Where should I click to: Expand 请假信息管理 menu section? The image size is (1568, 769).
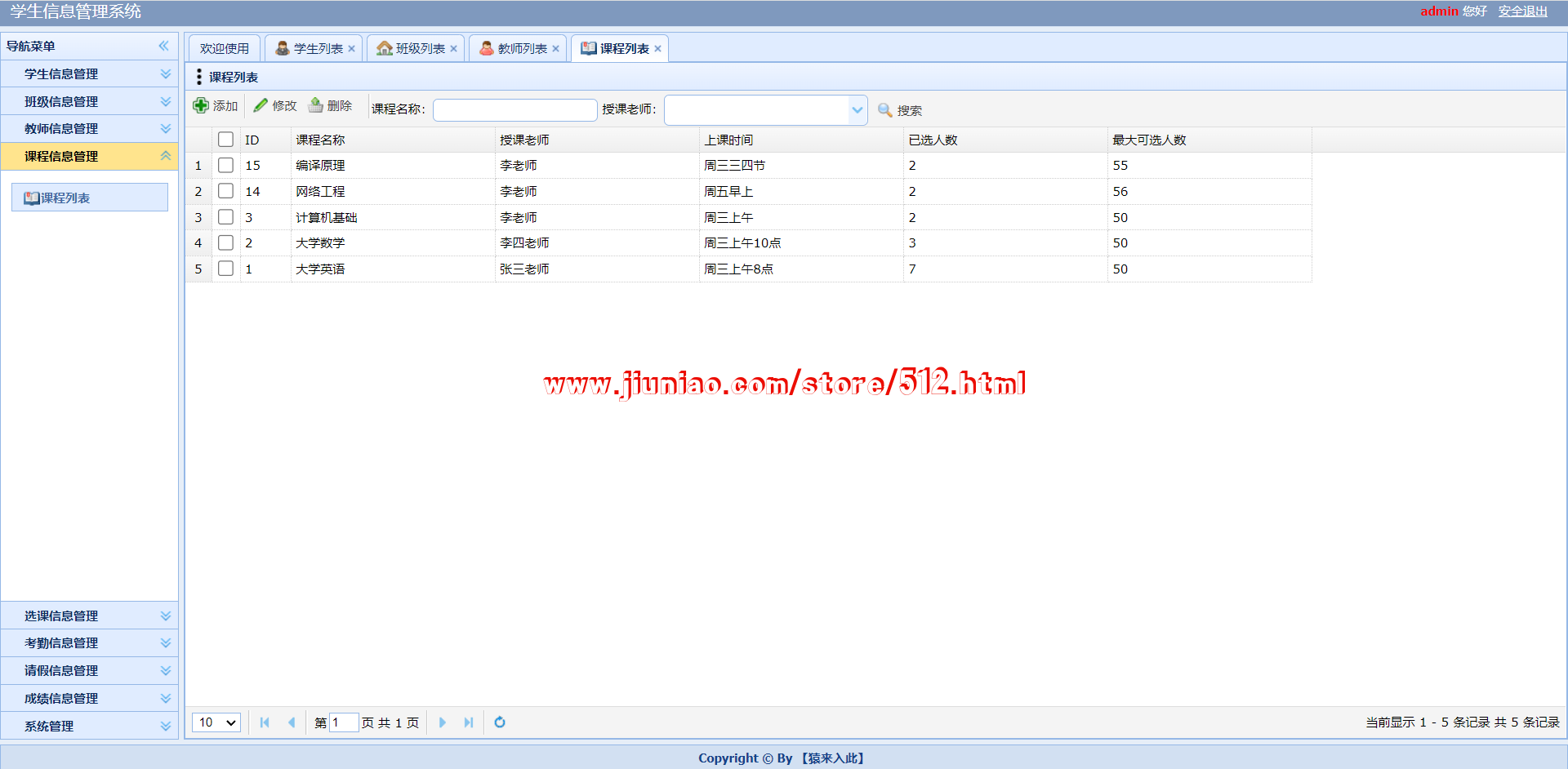click(166, 671)
